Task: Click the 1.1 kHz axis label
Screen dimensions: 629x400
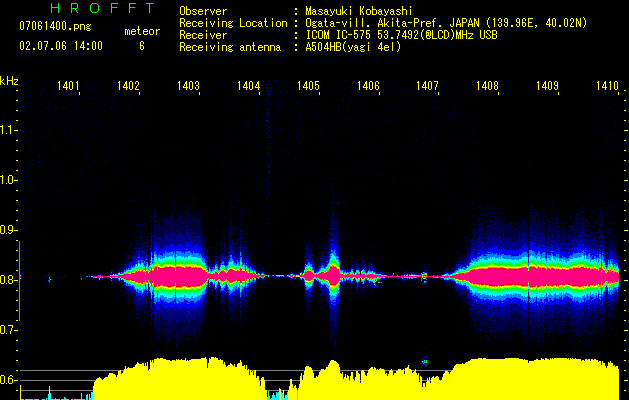Action: (x=8, y=130)
